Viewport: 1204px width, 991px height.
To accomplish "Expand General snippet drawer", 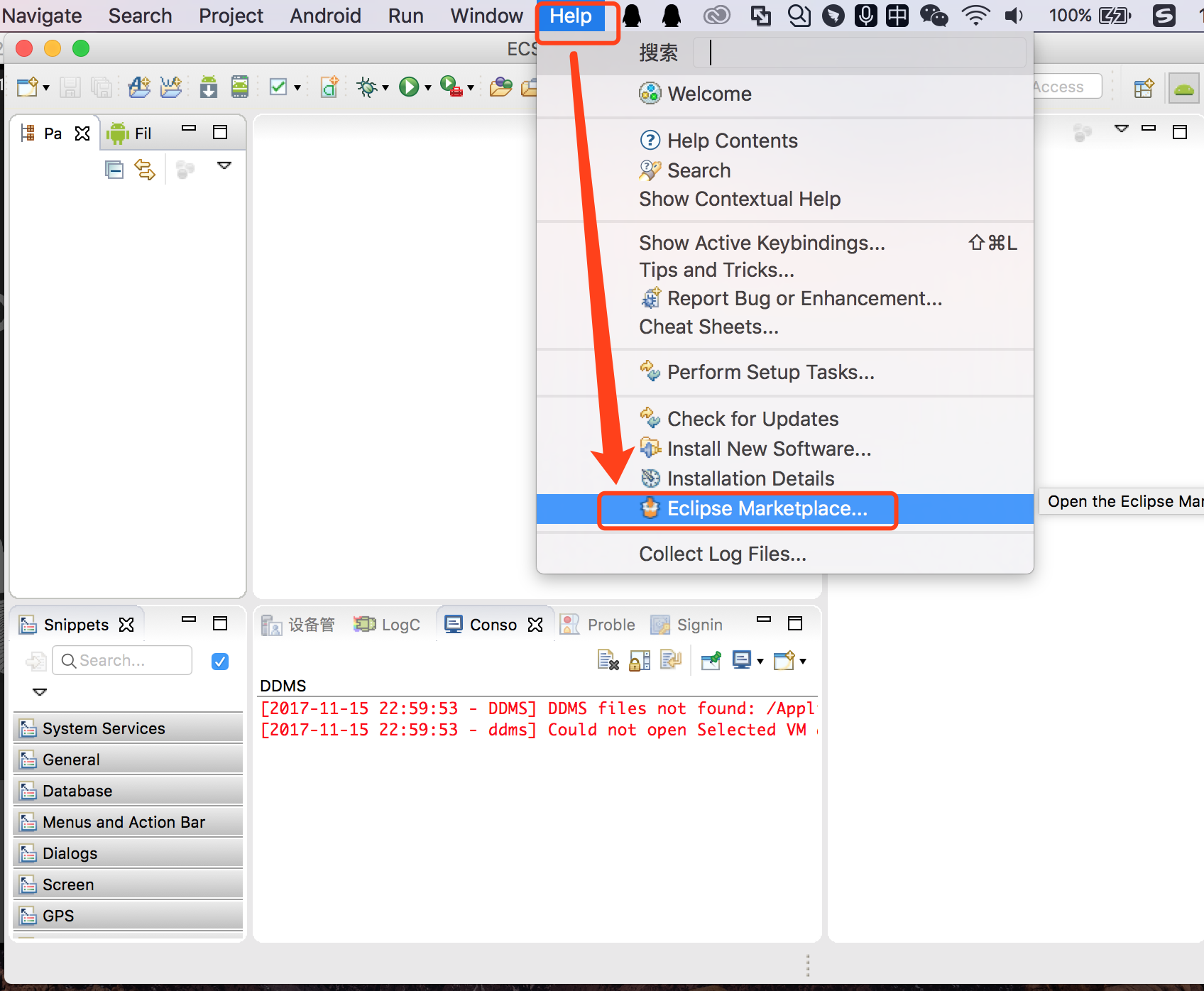I will coord(128,760).
